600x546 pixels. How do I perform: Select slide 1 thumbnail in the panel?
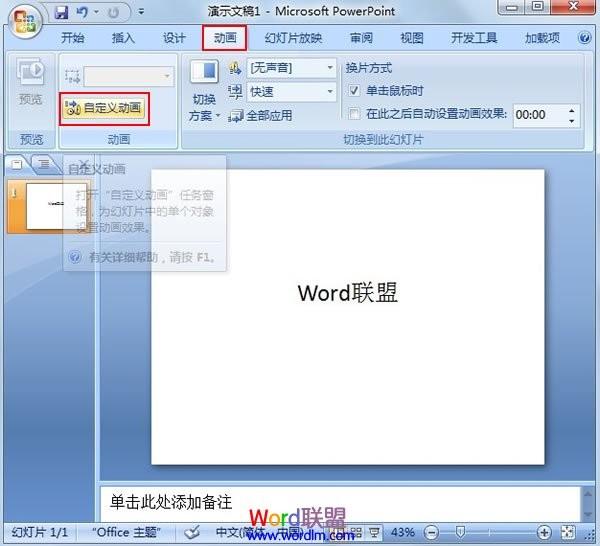click(x=50, y=207)
